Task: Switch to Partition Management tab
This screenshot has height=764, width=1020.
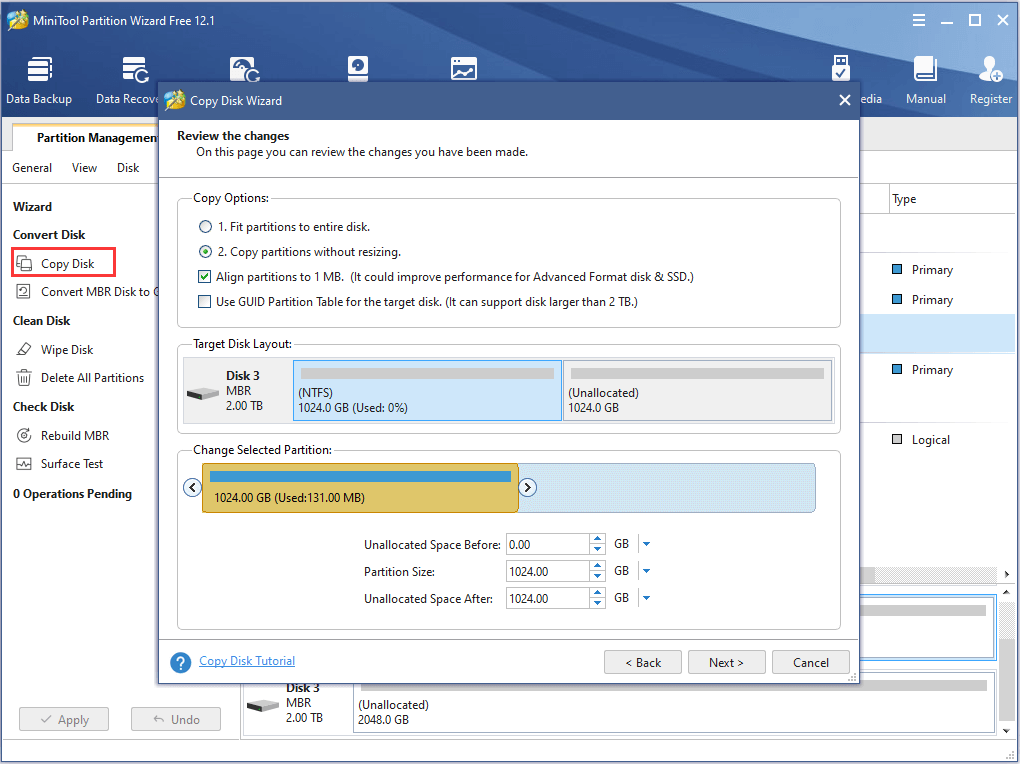Action: pos(87,137)
